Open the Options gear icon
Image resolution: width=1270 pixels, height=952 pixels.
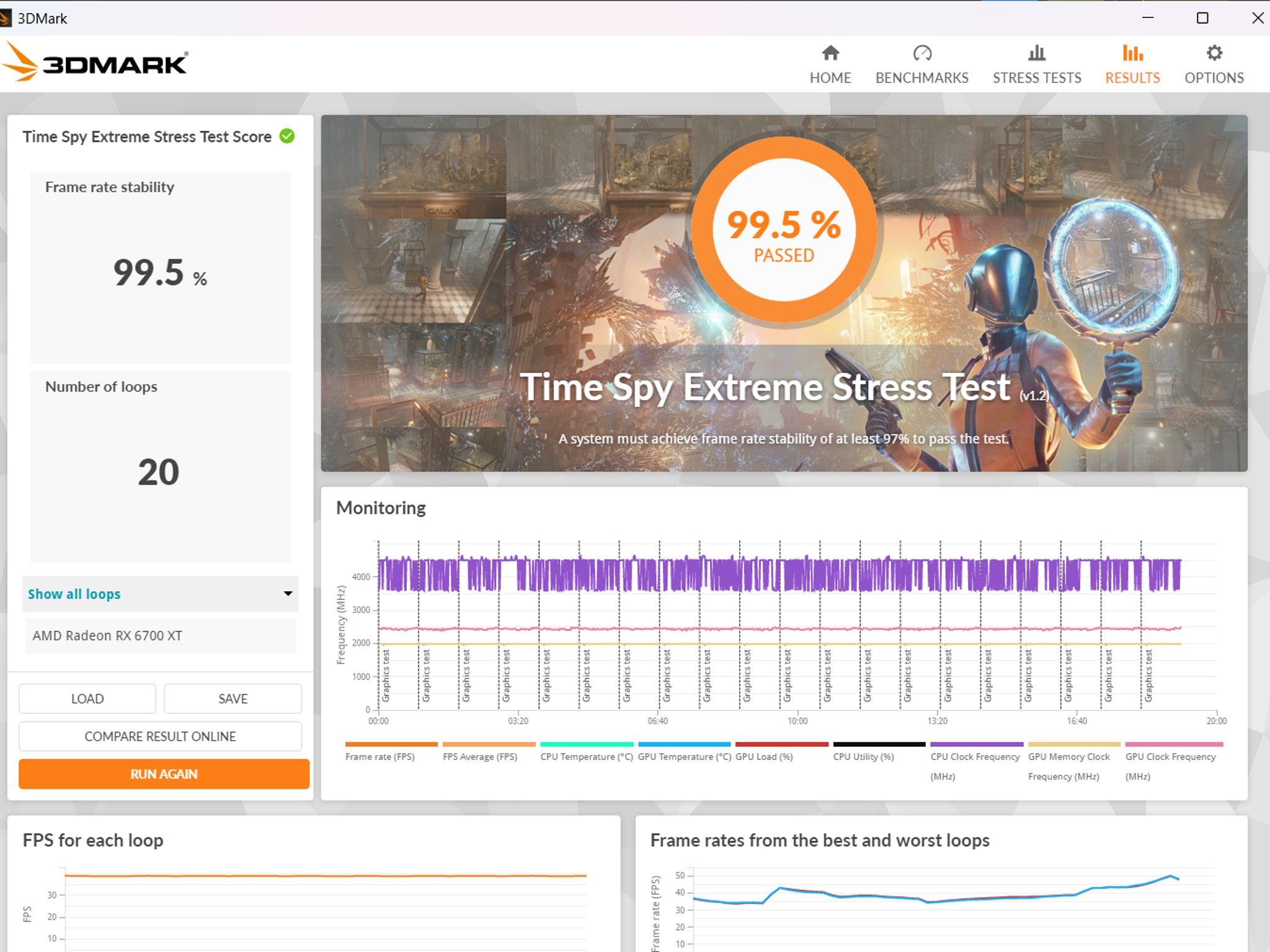click(1214, 53)
